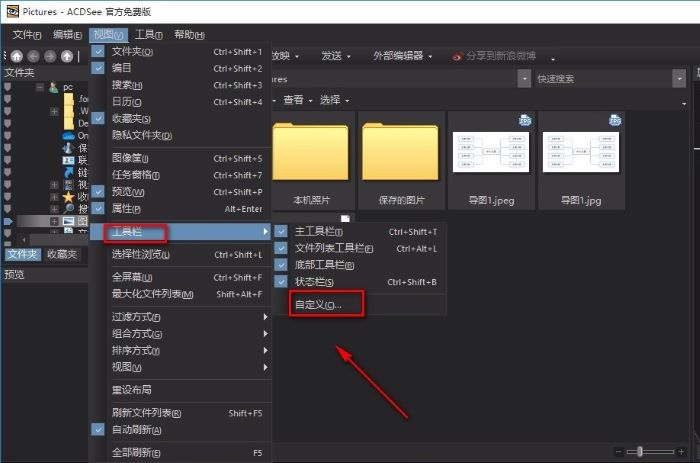The image size is (700, 463).
Task: Select the pc user icon in folder tree
Action: 54,87
